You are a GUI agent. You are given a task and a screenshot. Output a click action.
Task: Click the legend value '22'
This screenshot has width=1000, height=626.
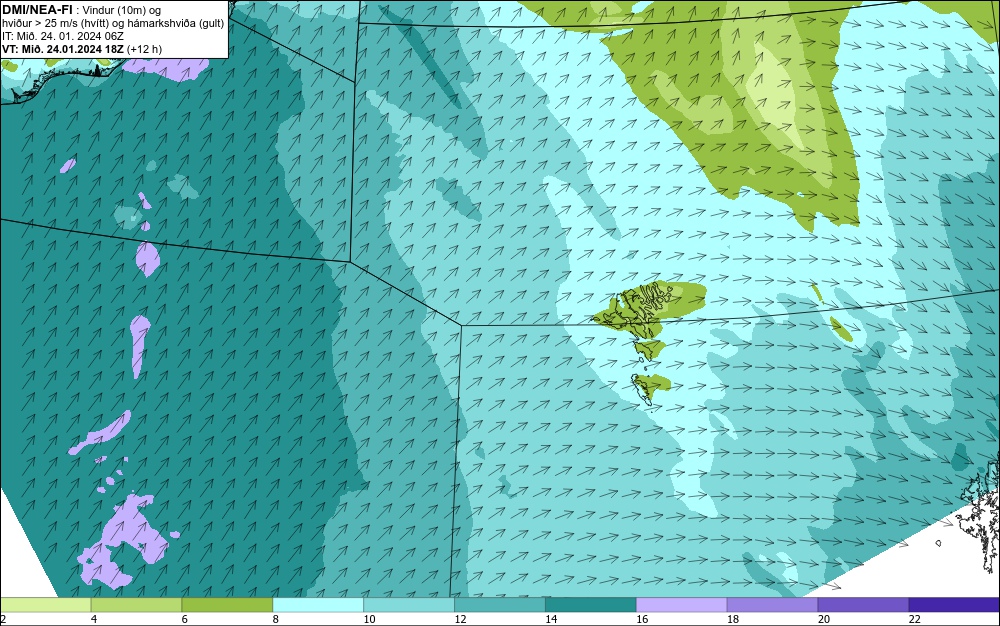pos(915,619)
